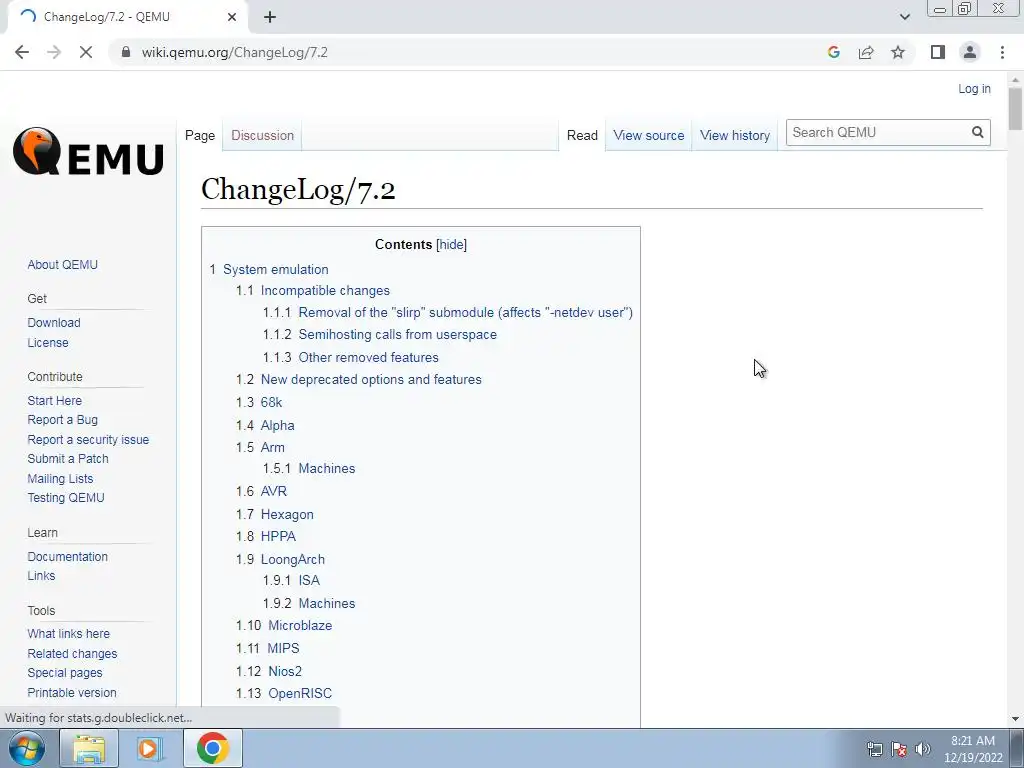The image size is (1024, 768).
Task: Jump to Other removed features
Action: point(368,357)
